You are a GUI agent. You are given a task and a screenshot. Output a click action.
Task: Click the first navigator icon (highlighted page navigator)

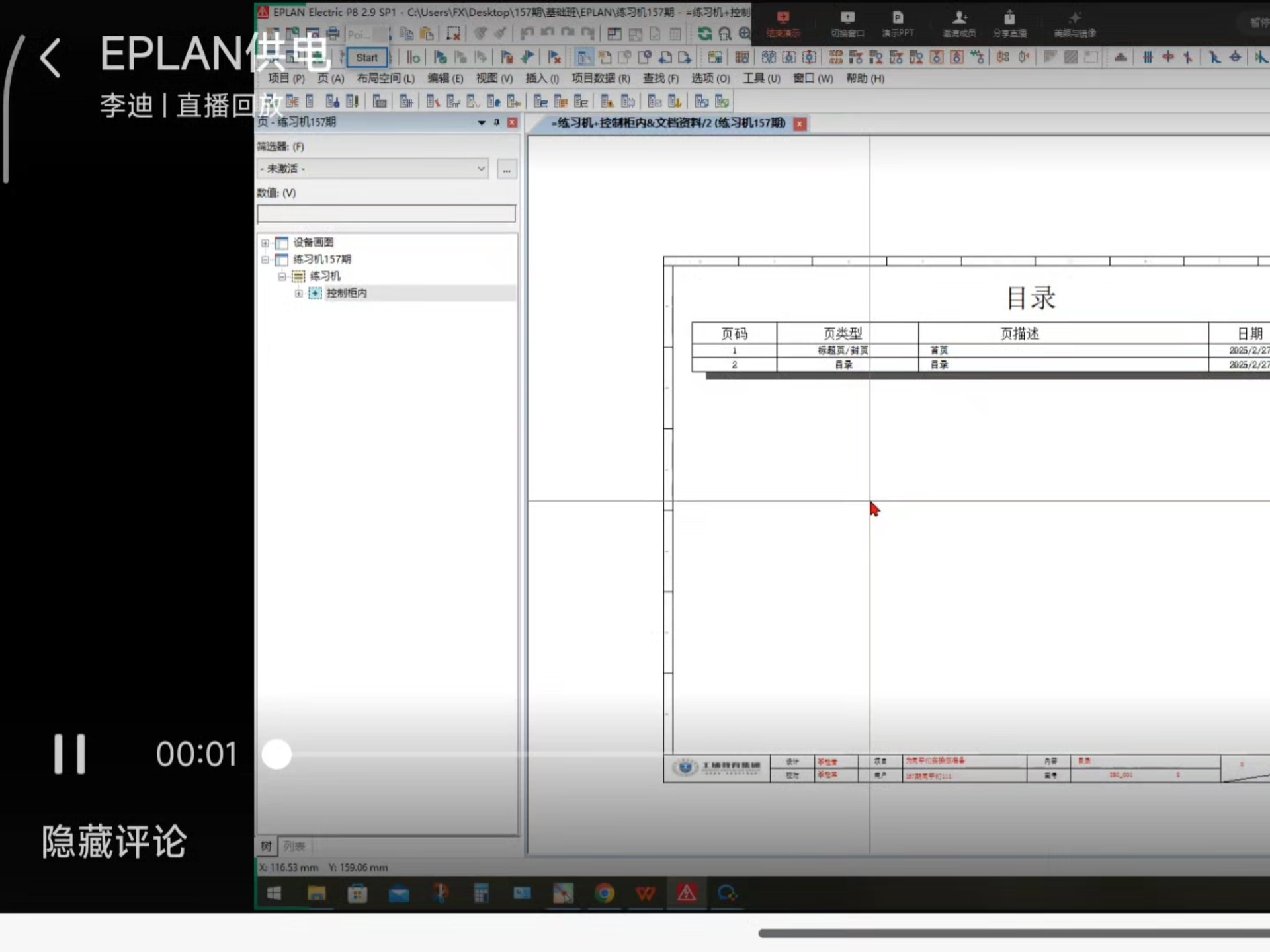(585, 58)
